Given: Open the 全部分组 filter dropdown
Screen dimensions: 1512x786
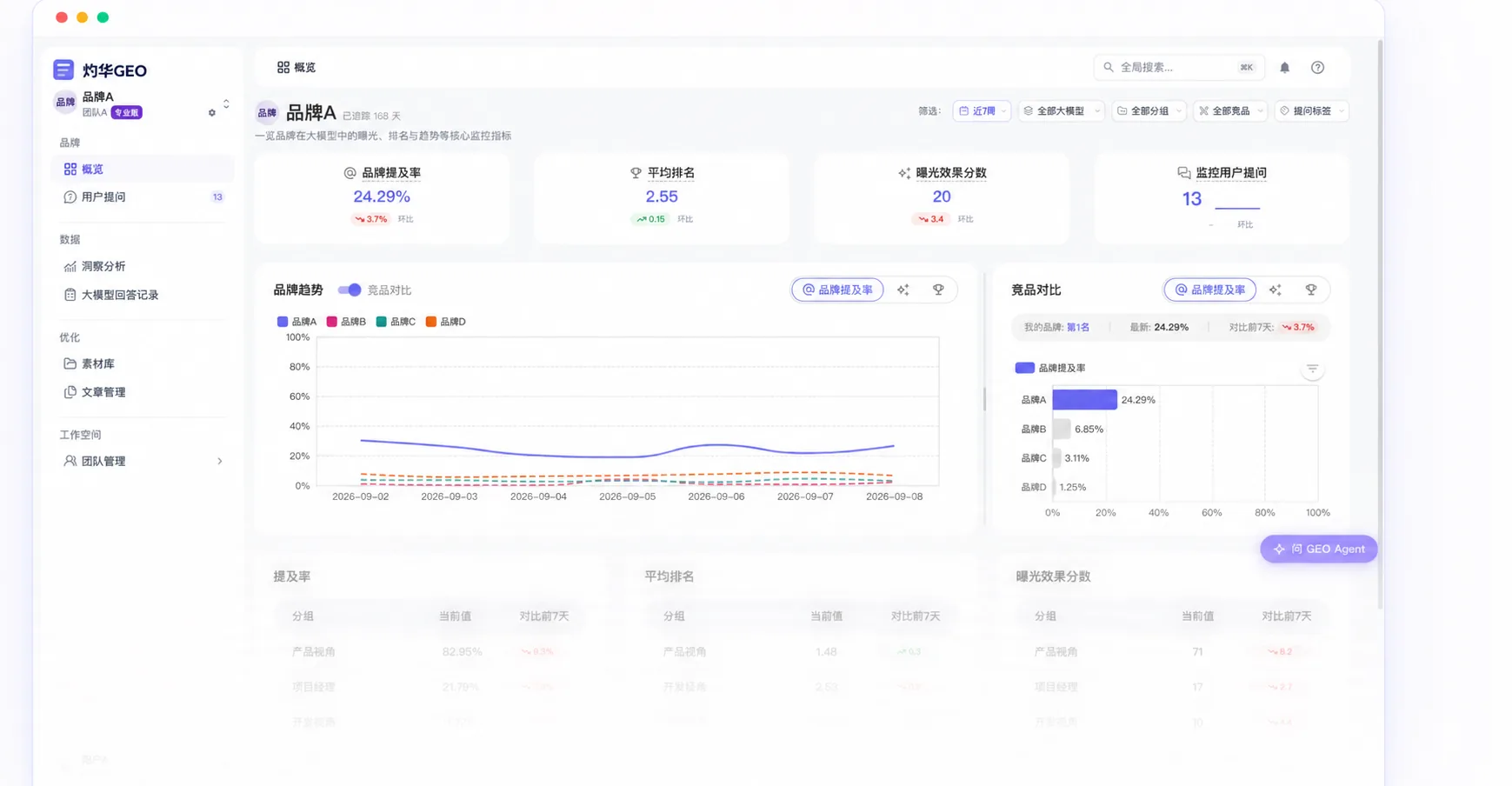Looking at the screenshot, I should pyautogui.click(x=1149, y=111).
